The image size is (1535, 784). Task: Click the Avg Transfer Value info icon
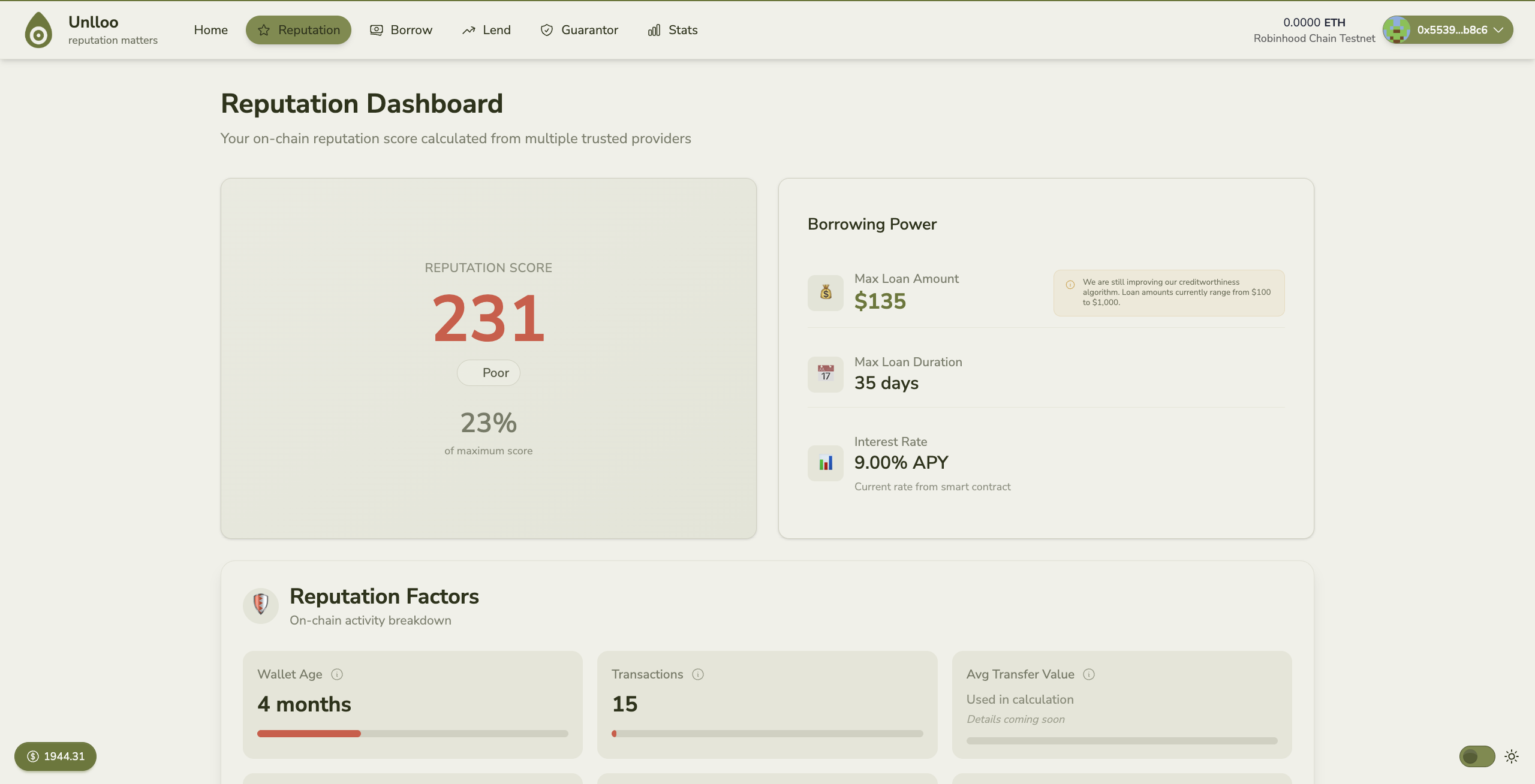(x=1089, y=674)
